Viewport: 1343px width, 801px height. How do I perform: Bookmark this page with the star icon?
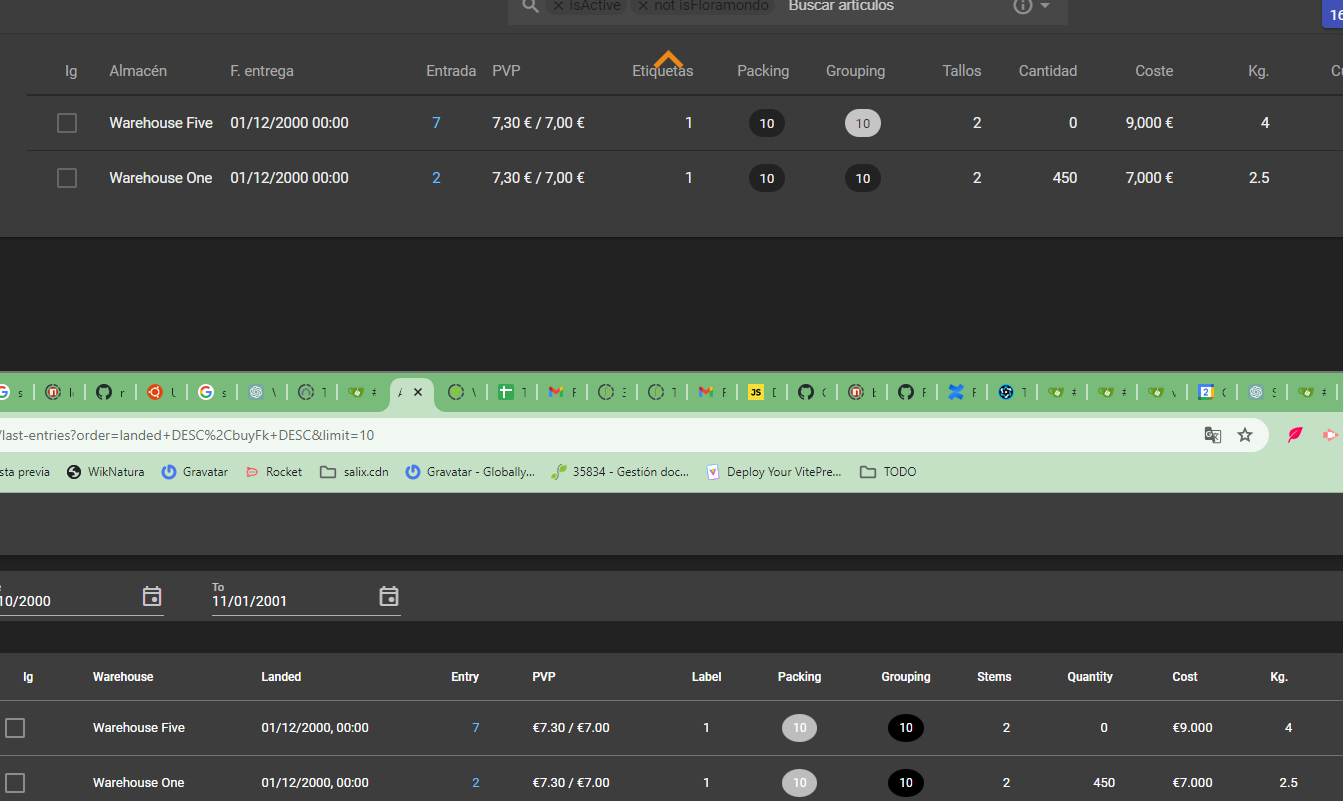point(1245,435)
